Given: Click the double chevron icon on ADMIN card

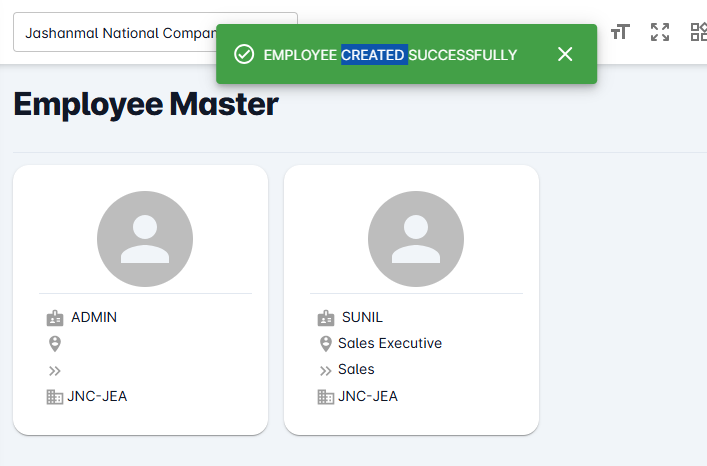Looking at the screenshot, I should point(55,370).
